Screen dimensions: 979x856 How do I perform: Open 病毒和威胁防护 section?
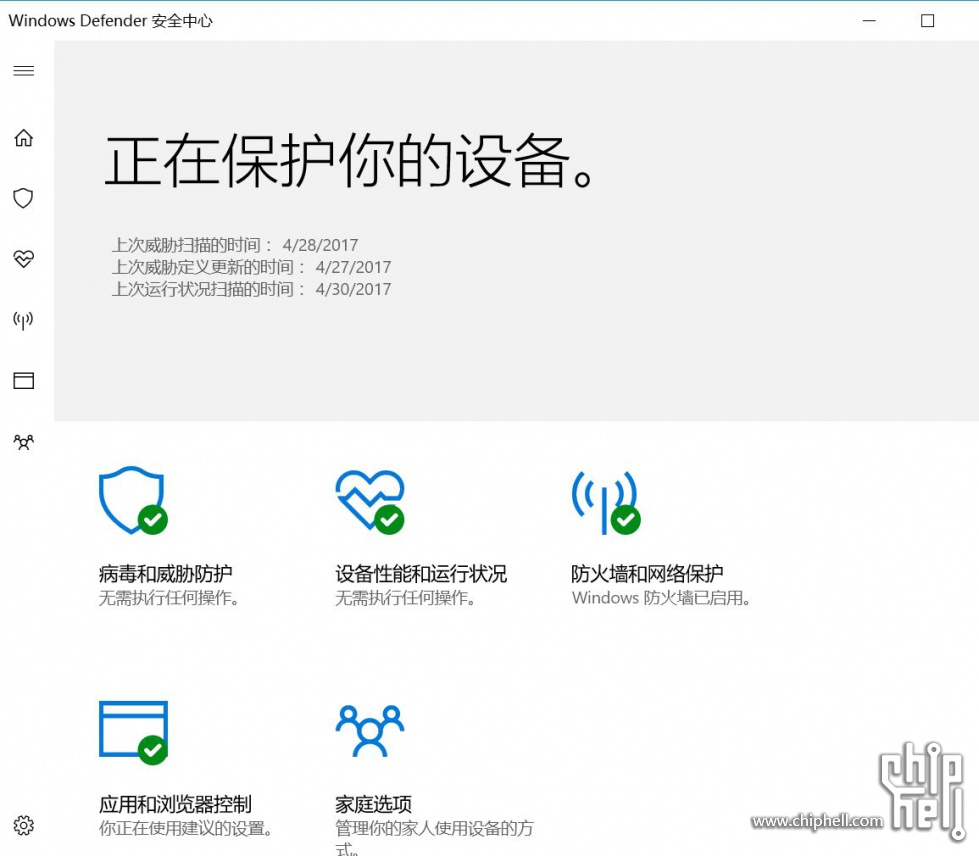165,573
